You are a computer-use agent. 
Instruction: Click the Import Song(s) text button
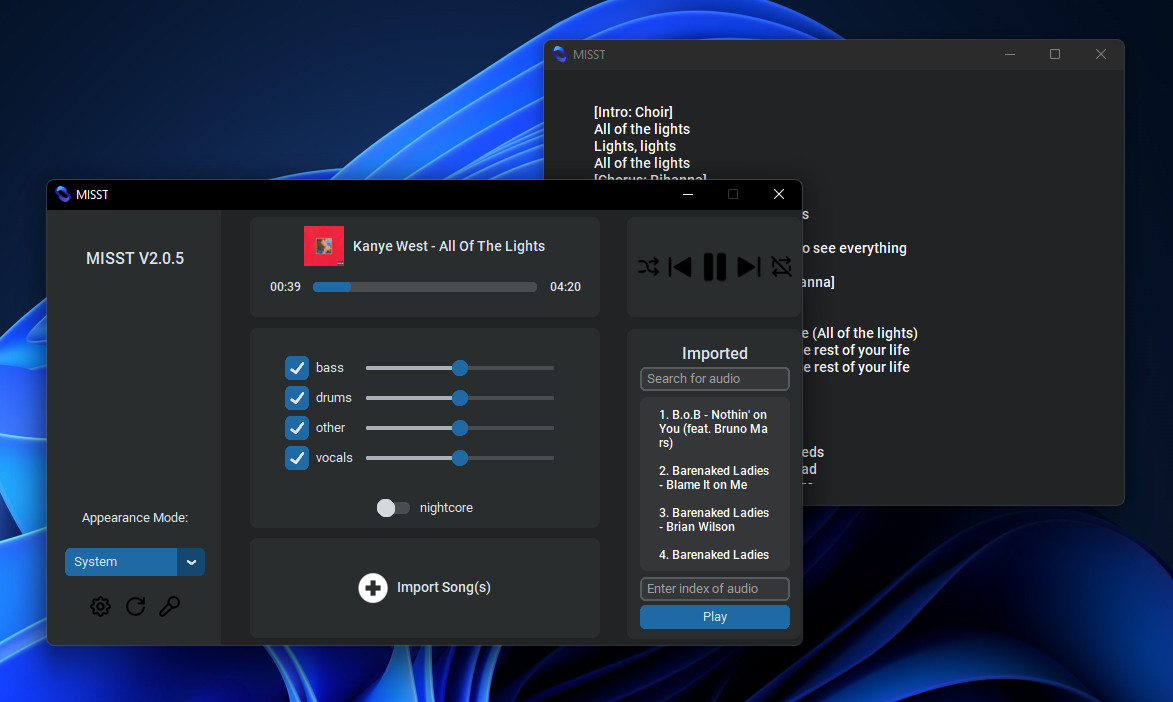(x=444, y=587)
